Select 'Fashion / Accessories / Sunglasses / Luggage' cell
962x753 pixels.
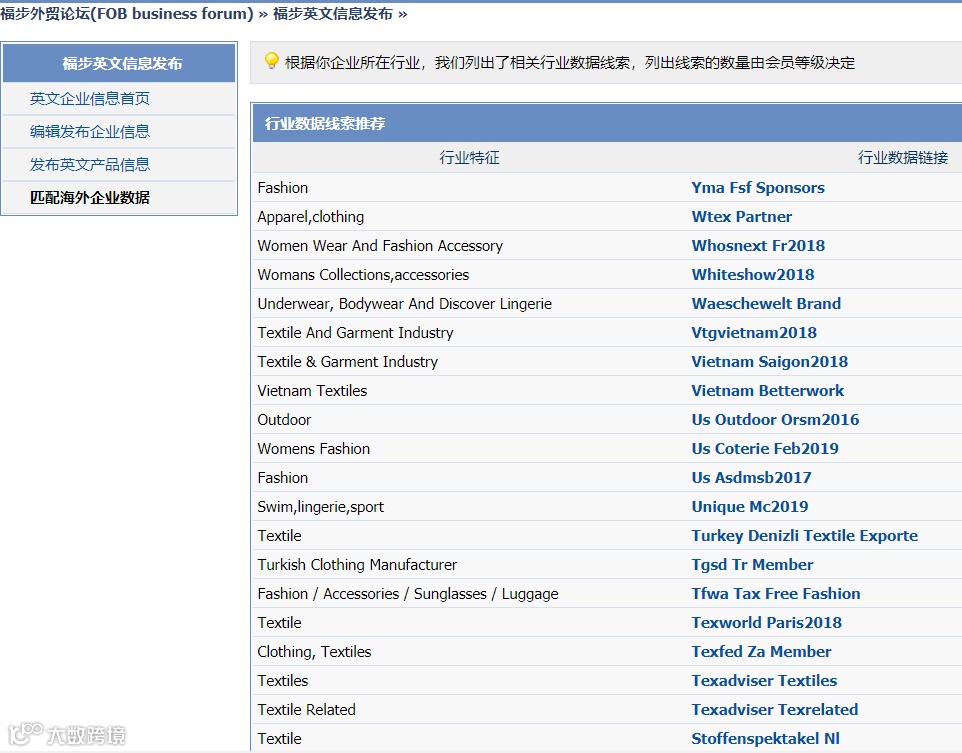pyautogui.click(x=408, y=593)
